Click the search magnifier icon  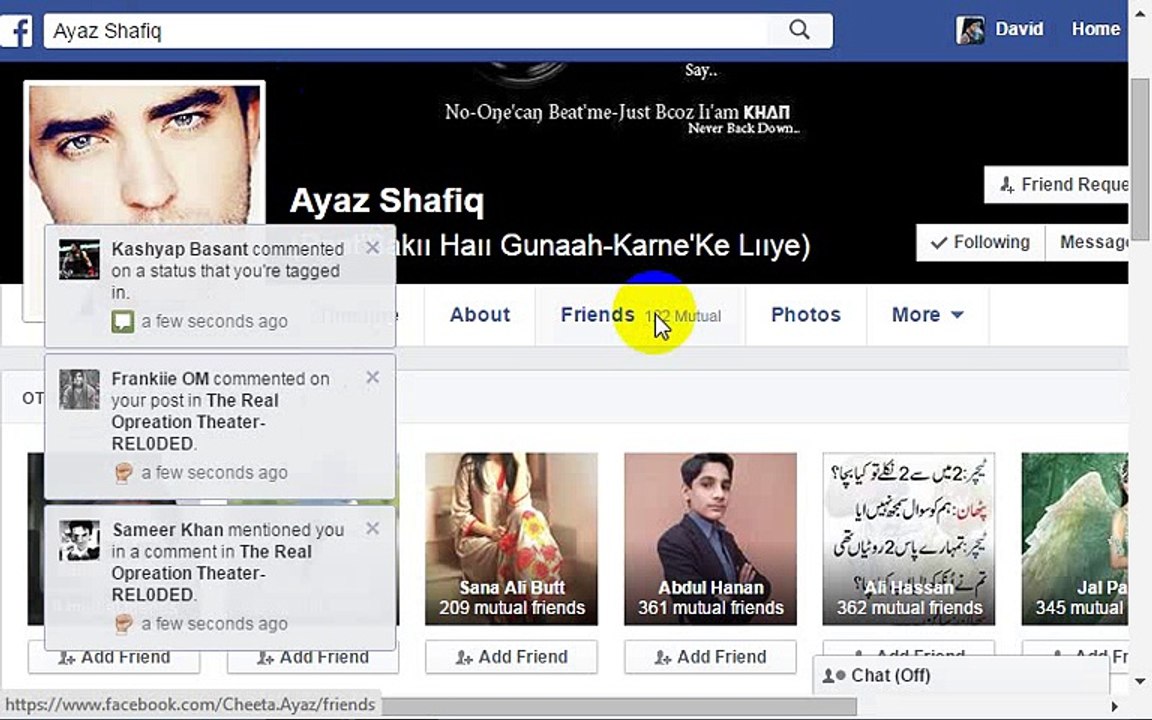[x=799, y=30]
